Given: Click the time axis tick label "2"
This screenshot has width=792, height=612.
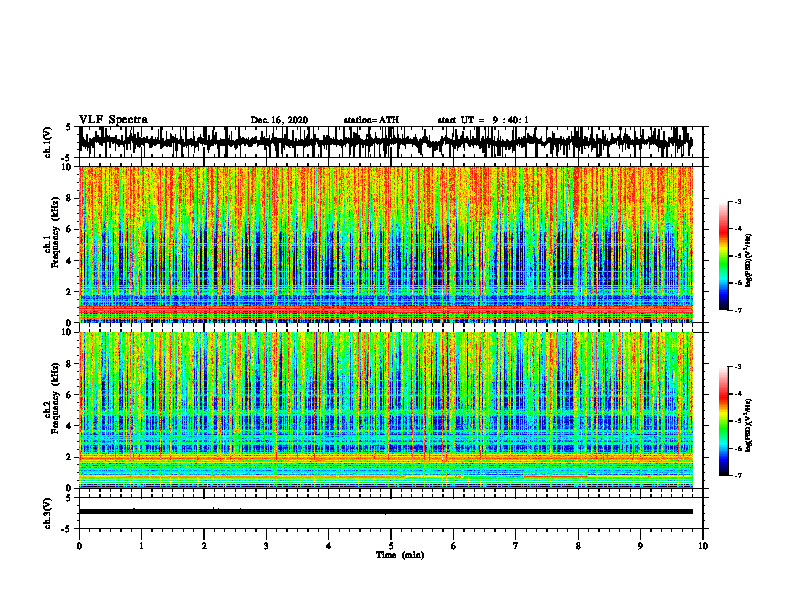Looking at the screenshot, I should point(204,546).
